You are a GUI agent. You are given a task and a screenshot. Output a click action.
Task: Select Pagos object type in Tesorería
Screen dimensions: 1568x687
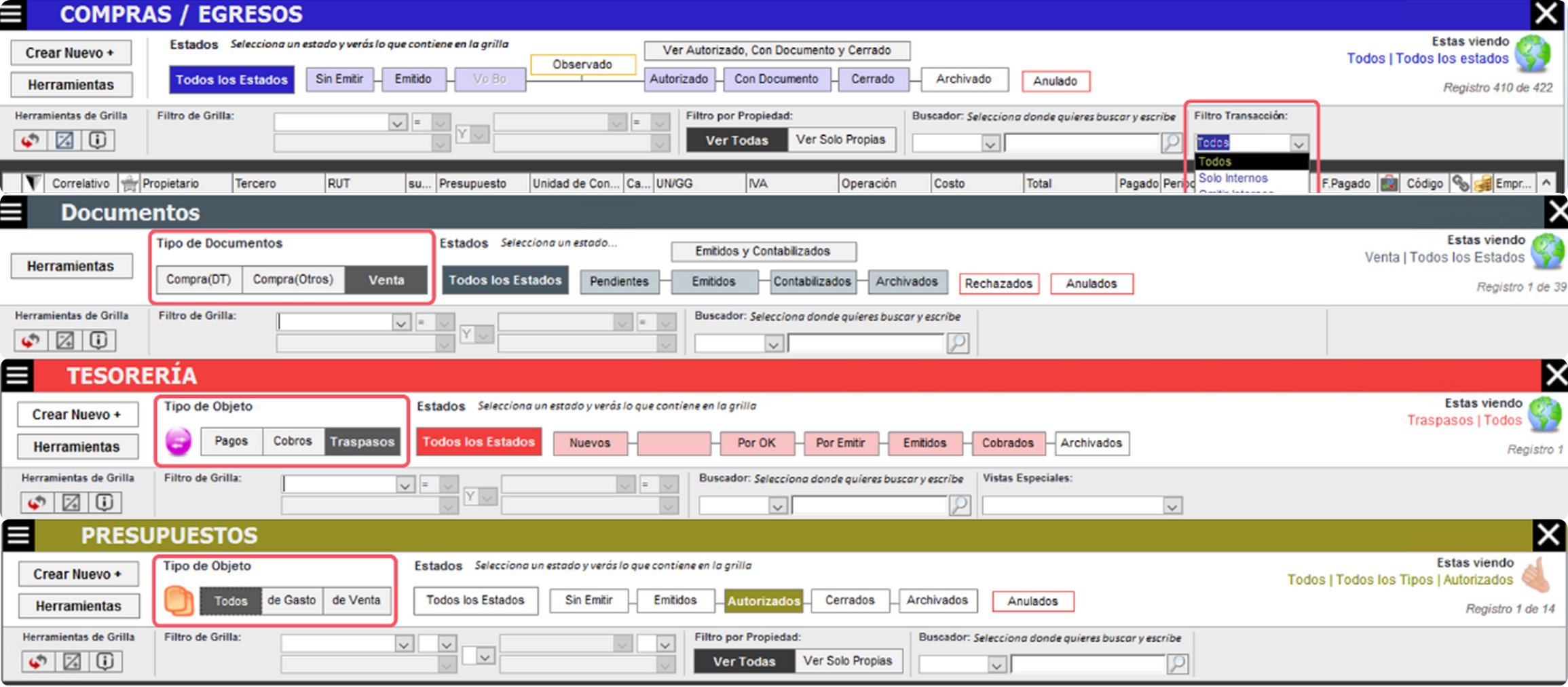231,441
